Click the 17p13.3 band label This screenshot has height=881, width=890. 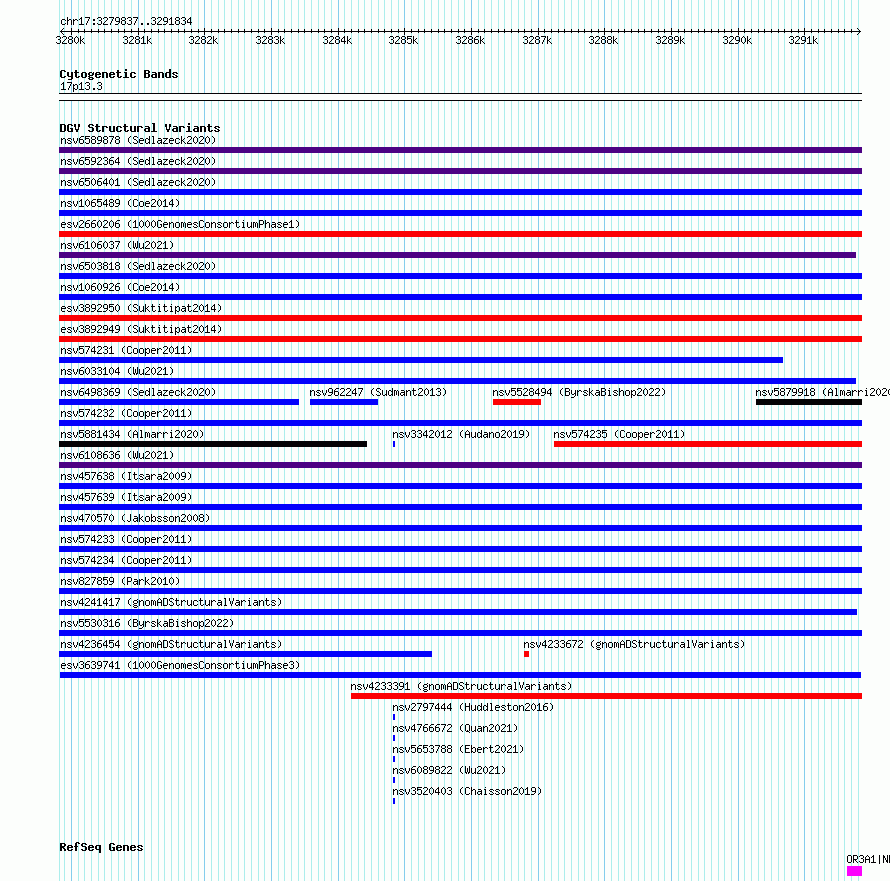click(81, 86)
